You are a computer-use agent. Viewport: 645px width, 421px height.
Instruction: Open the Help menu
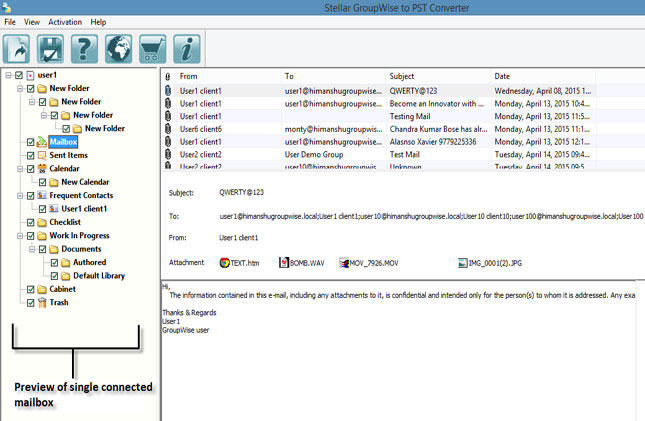[x=98, y=22]
